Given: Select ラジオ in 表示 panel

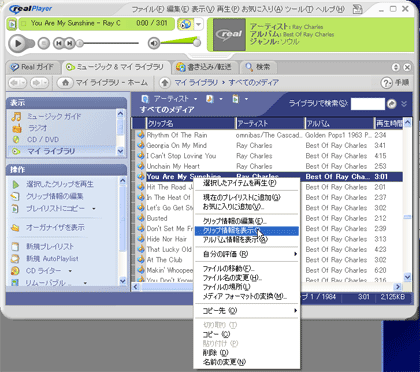Looking at the screenshot, I should (x=37, y=128).
